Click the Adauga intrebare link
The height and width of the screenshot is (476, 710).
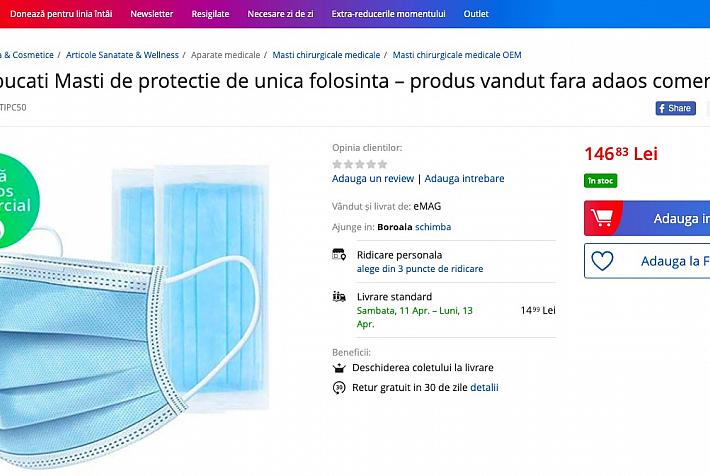464,179
